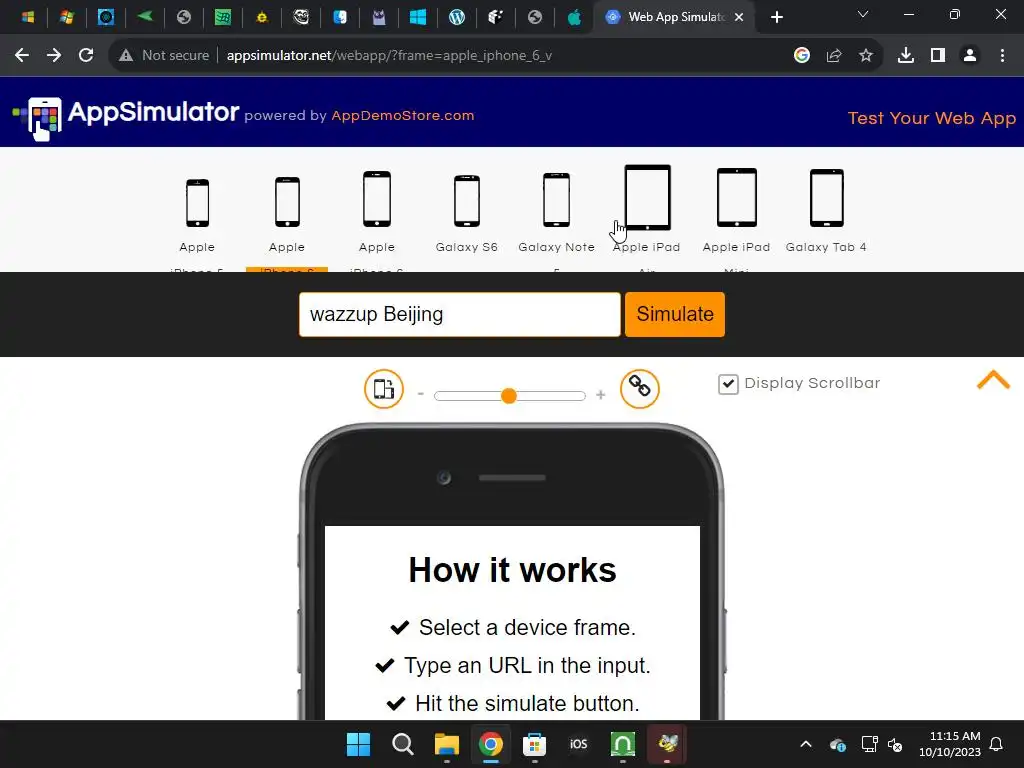Share this page icon

[x=834, y=56]
